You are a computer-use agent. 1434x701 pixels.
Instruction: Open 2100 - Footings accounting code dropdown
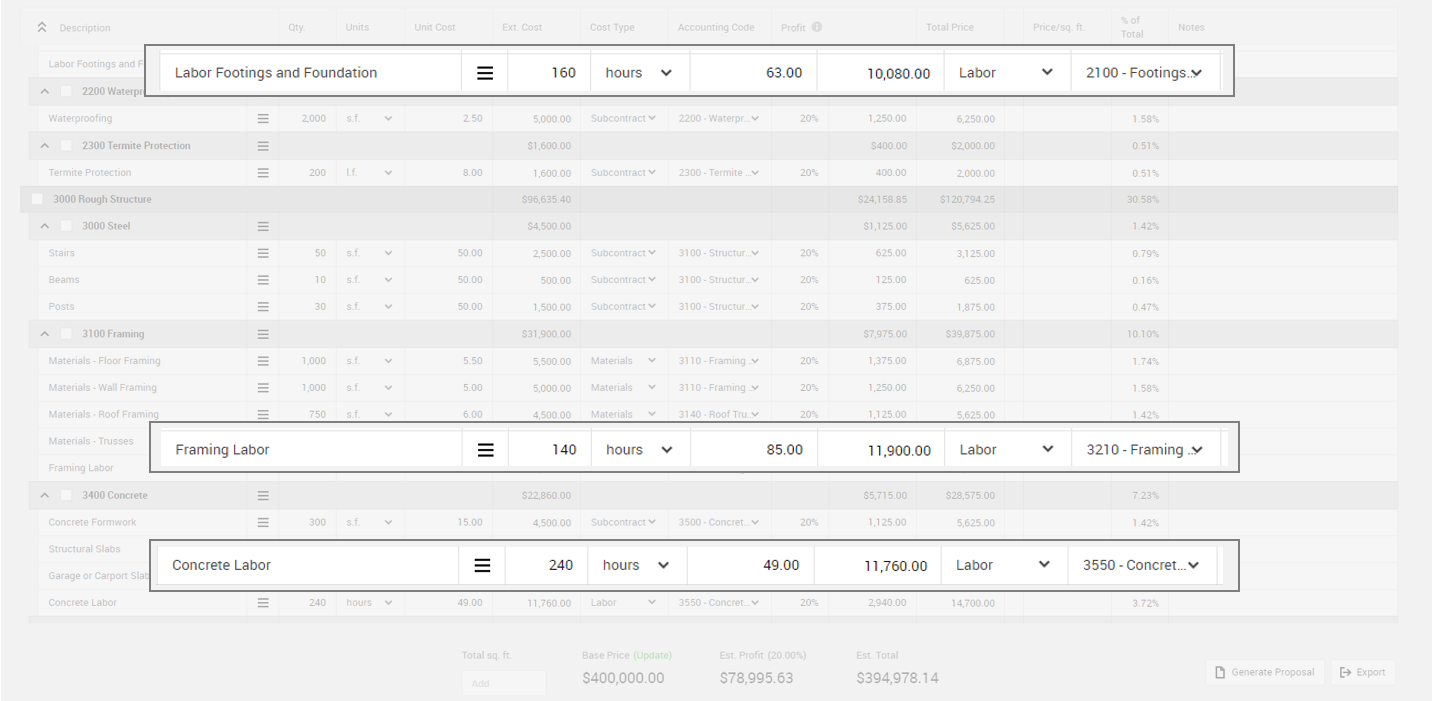(x=1144, y=73)
